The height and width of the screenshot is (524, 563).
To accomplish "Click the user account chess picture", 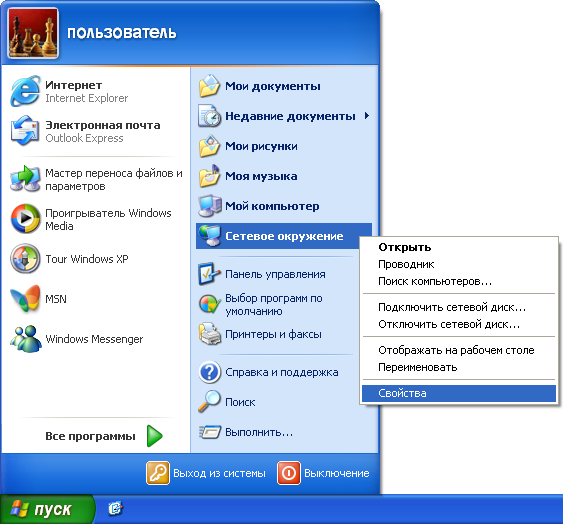I will 33,33.
